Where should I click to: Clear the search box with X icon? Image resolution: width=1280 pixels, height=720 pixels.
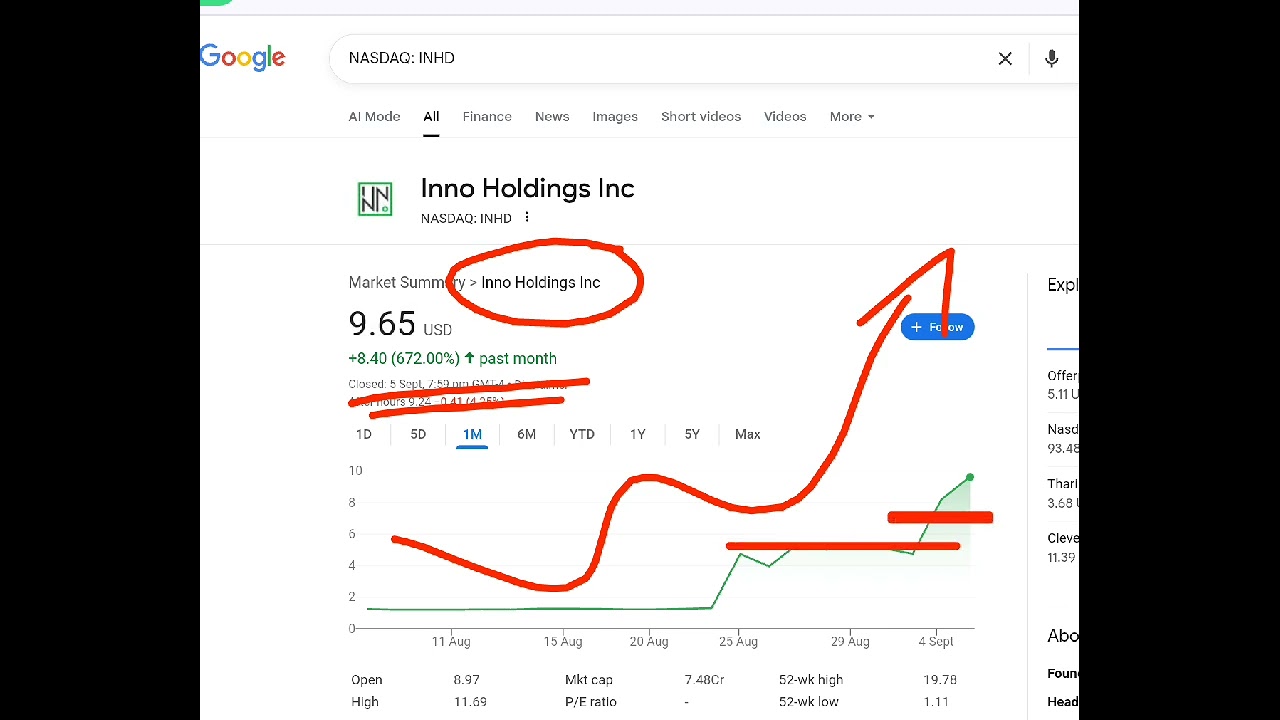pos(1005,58)
